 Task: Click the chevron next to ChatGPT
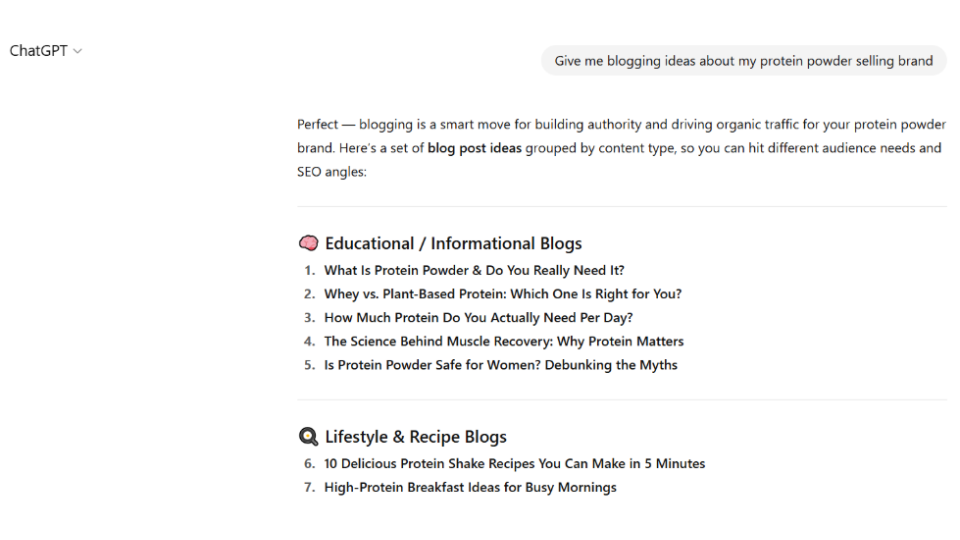tap(78, 51)
